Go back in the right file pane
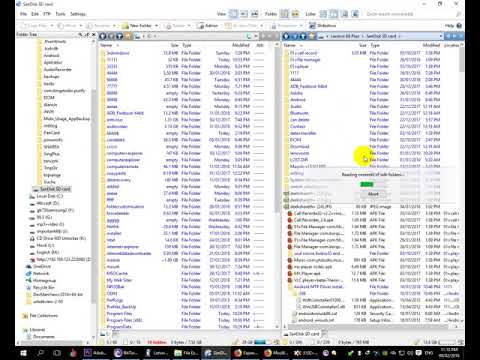This screenshot has width=480, height=360. point(287,36)
